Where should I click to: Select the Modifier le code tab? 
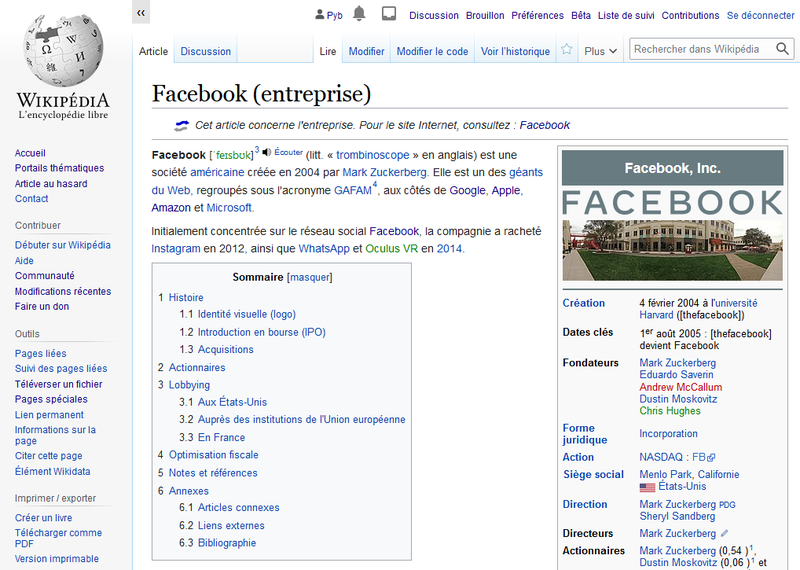click(432, 51)
